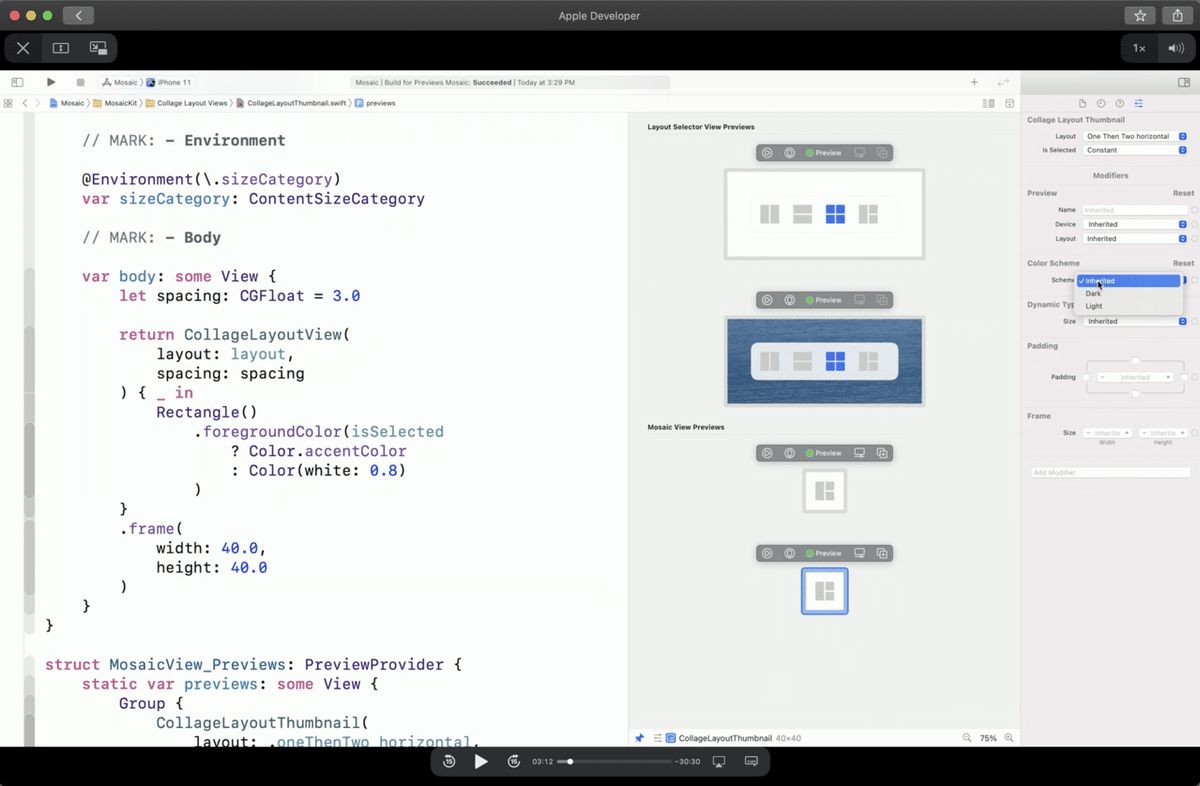Click the Padding value stepper field

[1135, 377]
